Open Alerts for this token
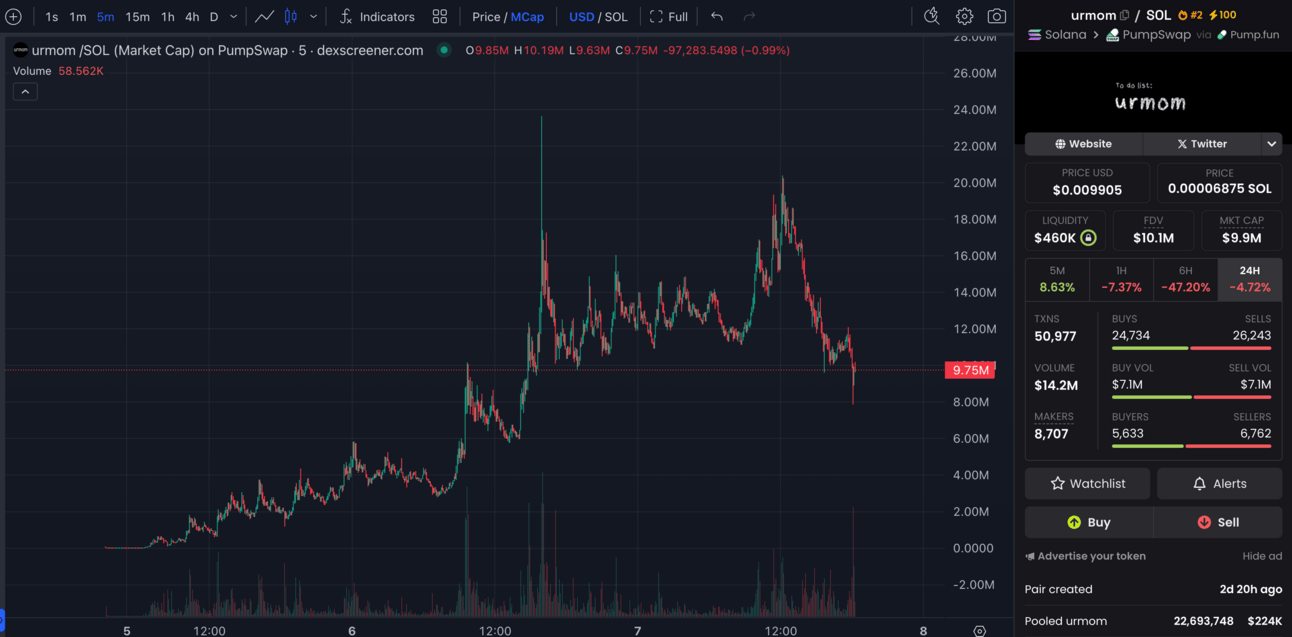Viewport: 1292px width, 637px height. click(1219, 484)
